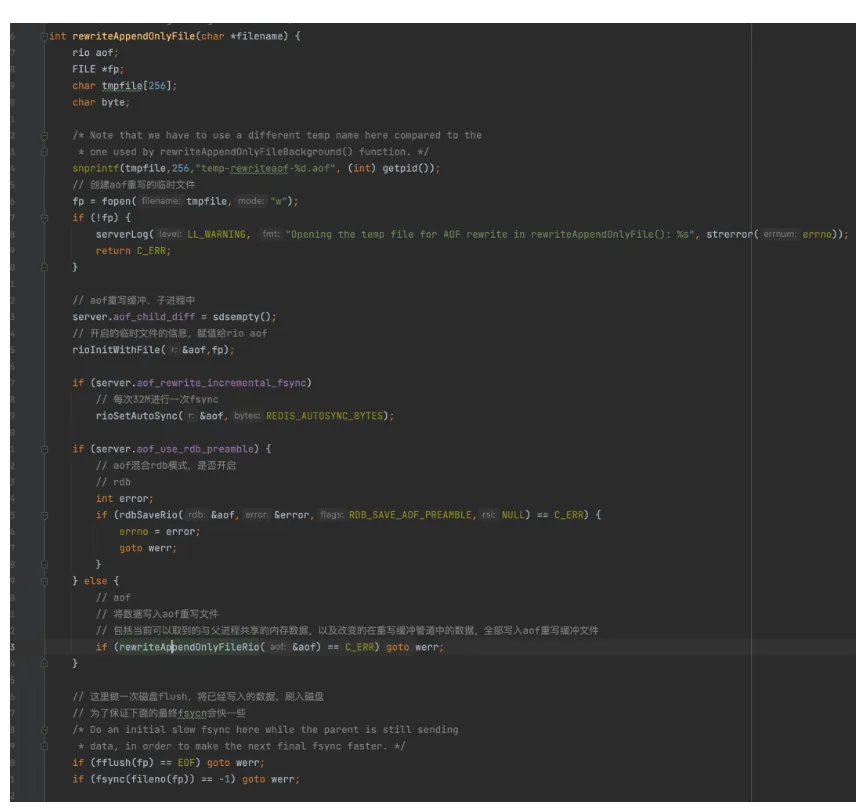Click 'return C_ERR;' statement
867x811 pixels.
click(133, 251)
